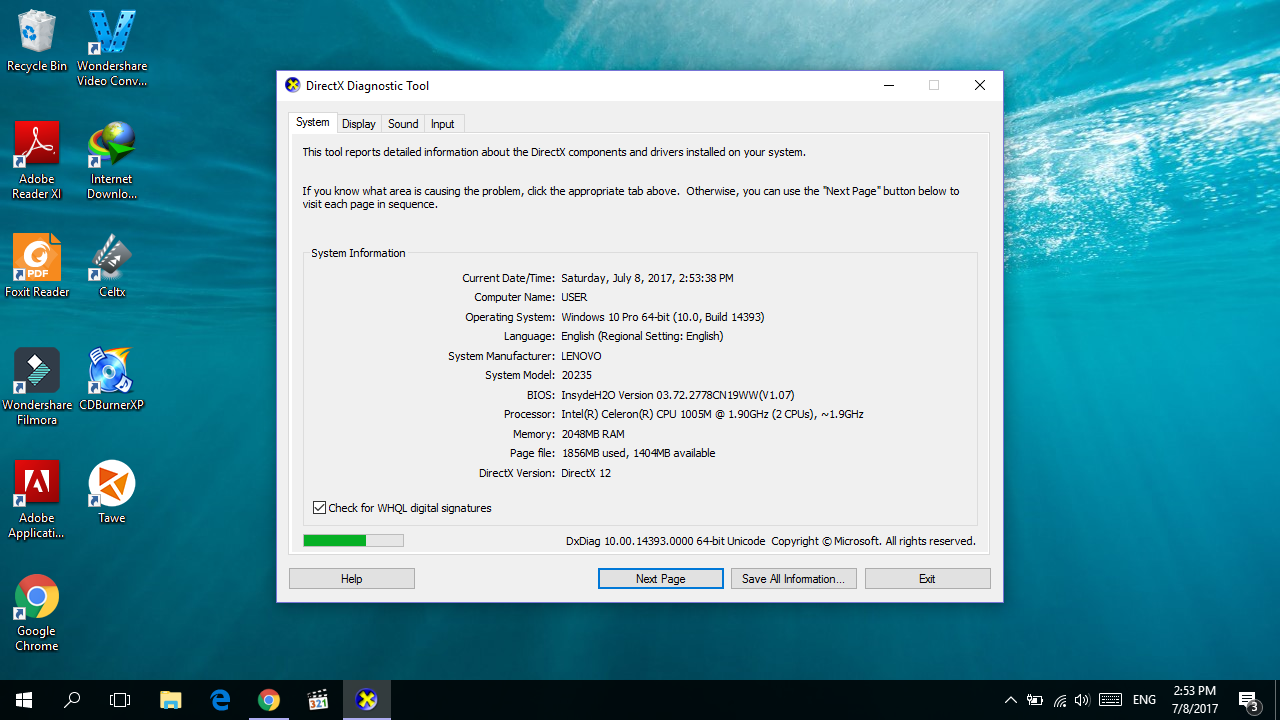Click the green progress bar
This screenshot has width=1280, height=720.
354,541
